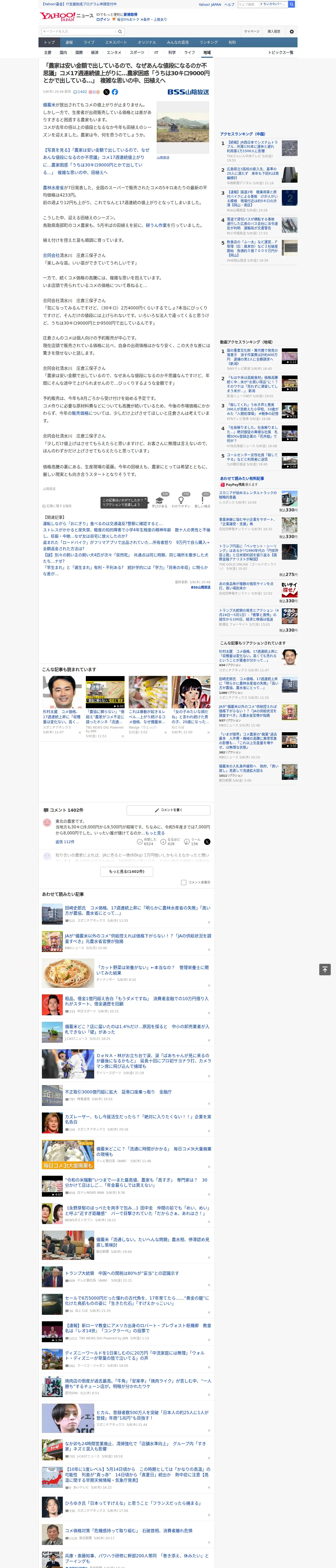This screenshot has height=1568, width=336.
Task: Select the 国内 category
Action: coord(63,52)
